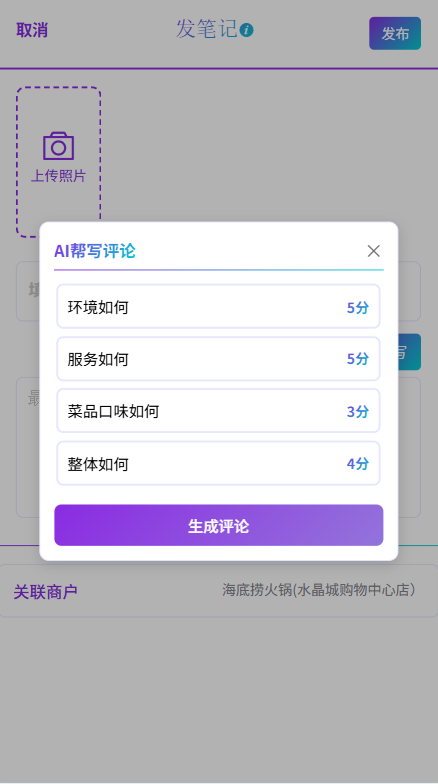Click the AI帮写评论 dialog title

[94, 251]
